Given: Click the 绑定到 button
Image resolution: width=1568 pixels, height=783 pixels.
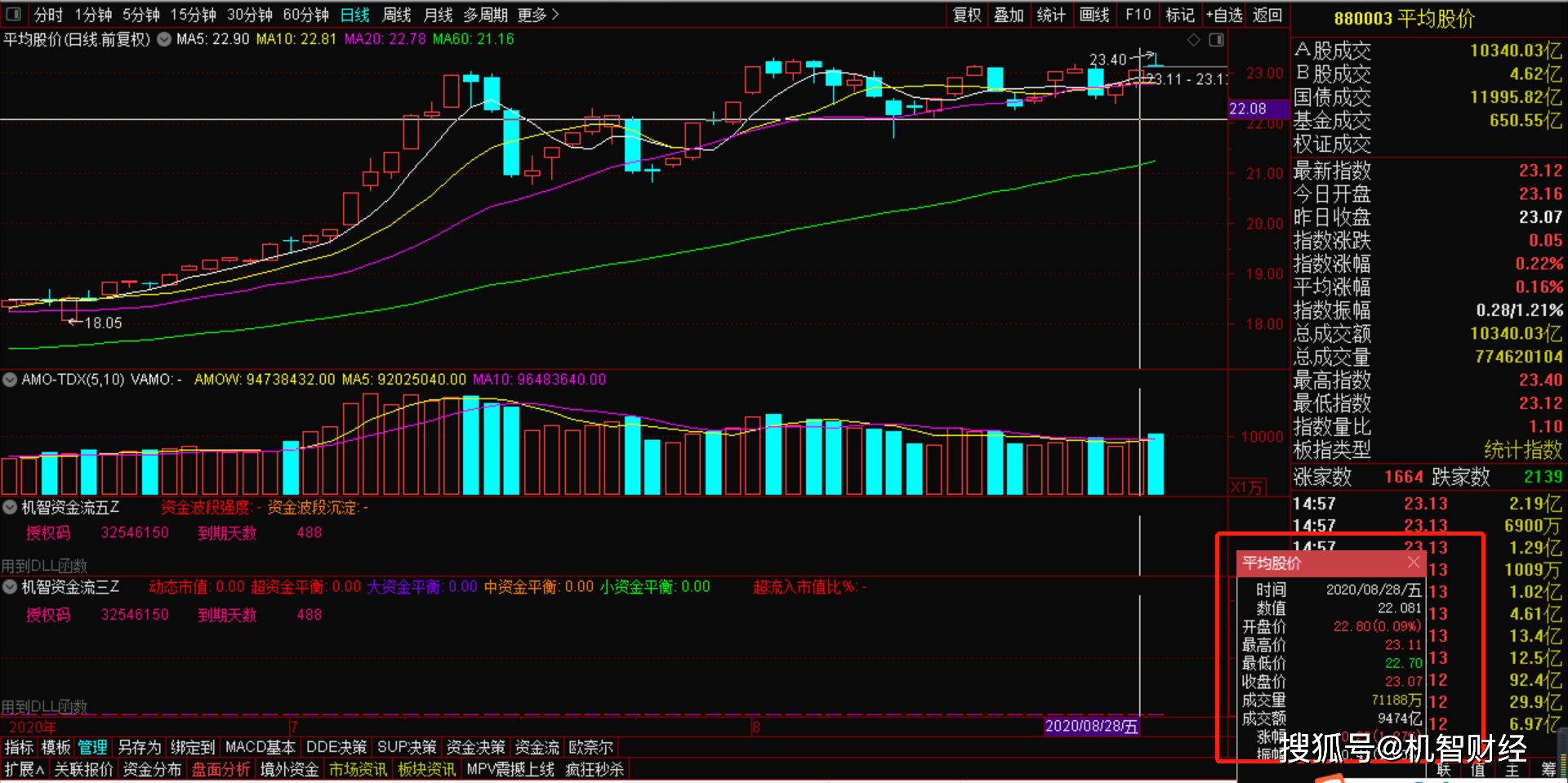Looking at the screenshot, I should [x=192, y=747].
